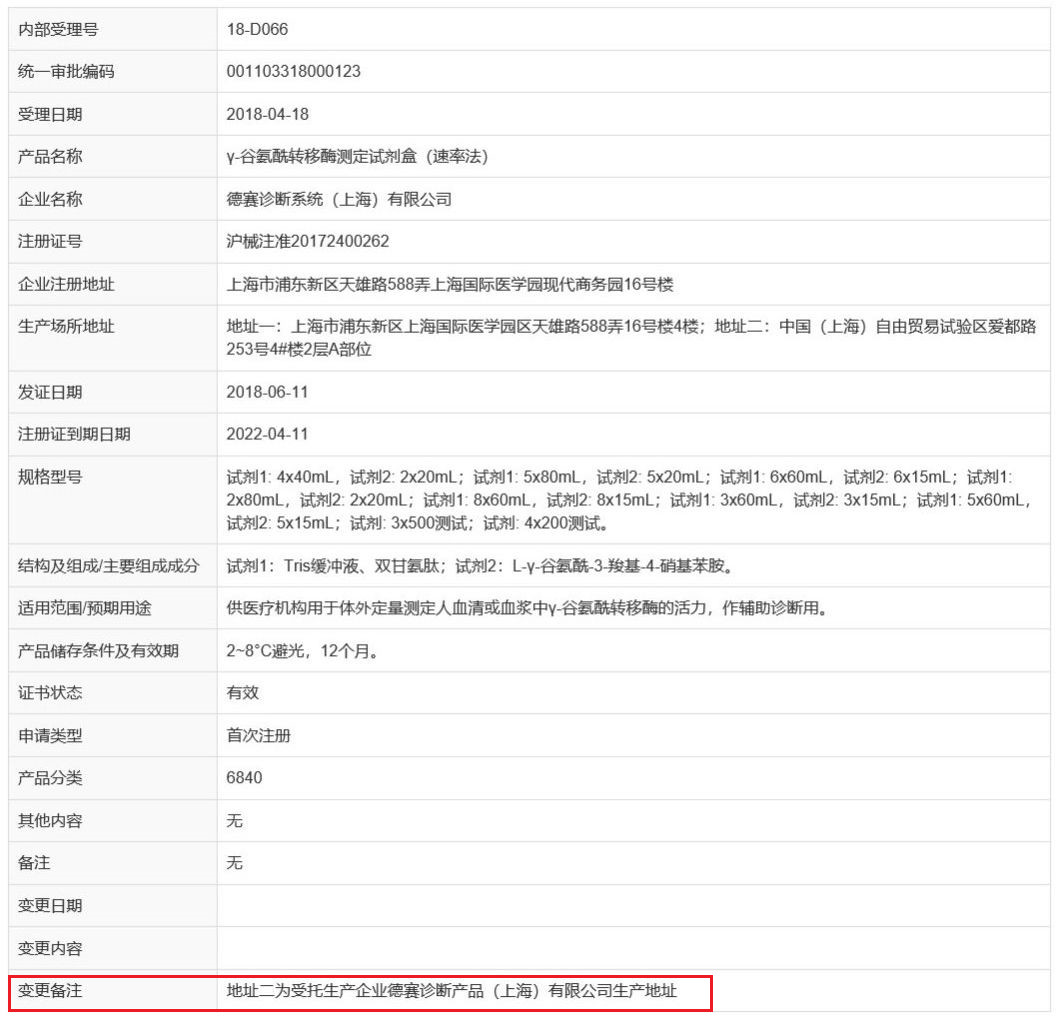
Task: Click the highlighted 地址二为受托生产企业 remark text
Action: 452,991
